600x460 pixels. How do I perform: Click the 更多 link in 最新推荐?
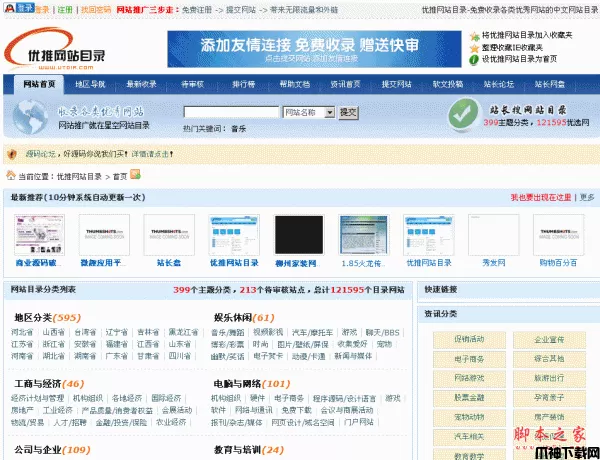tap(587, 197)
